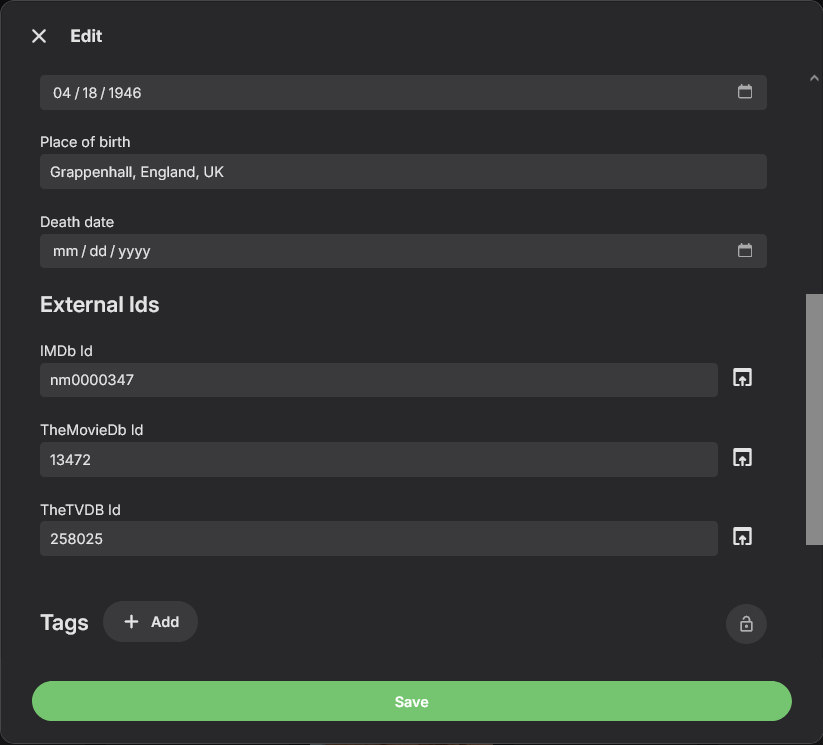Click into the TheTVDB Id field
823x745 pixels.
coord(378,538)
